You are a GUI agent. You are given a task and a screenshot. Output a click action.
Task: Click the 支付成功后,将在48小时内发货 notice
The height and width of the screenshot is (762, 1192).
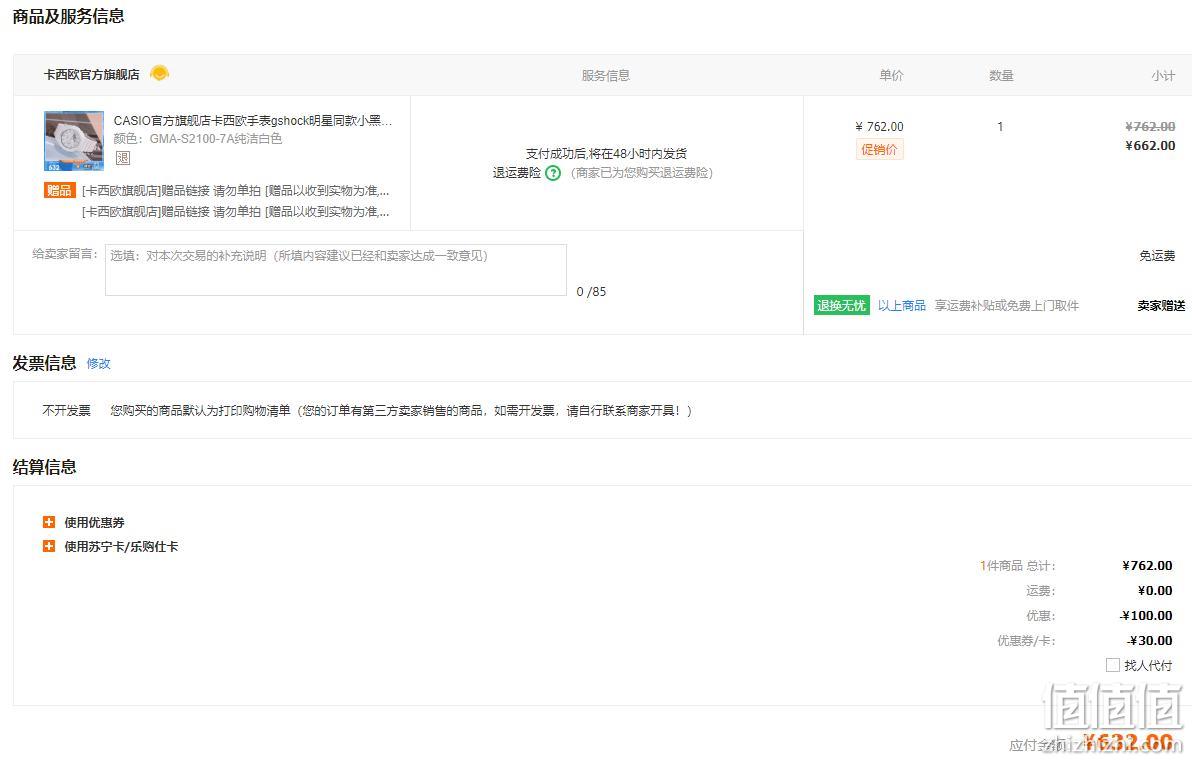tap(606, 154)
